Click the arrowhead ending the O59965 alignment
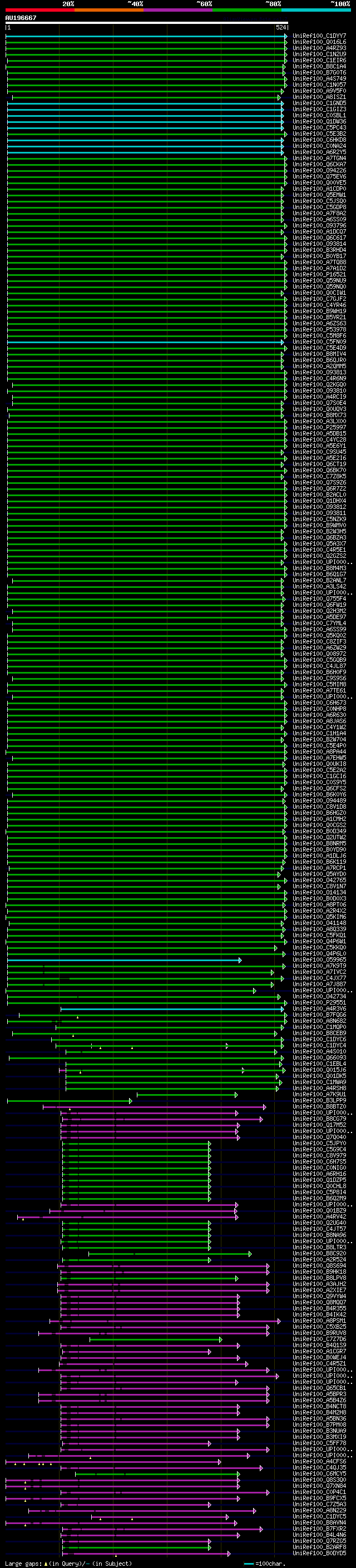Viewport: 356px width, 1568px height. [240, 961]
